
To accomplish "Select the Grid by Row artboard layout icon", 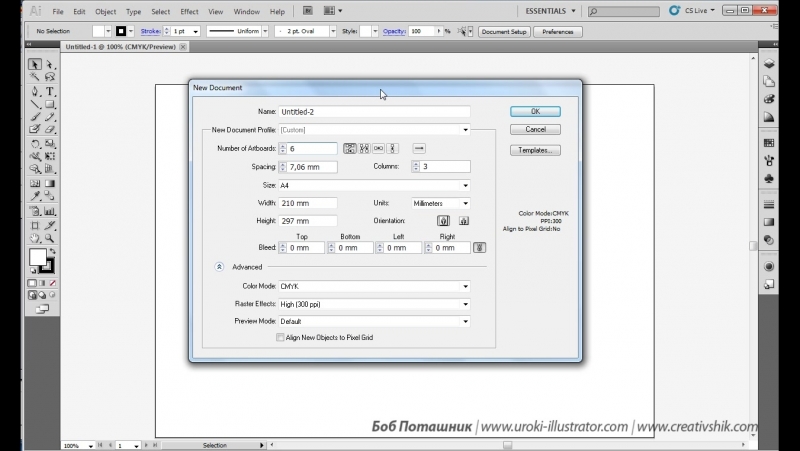I will 350,148.
